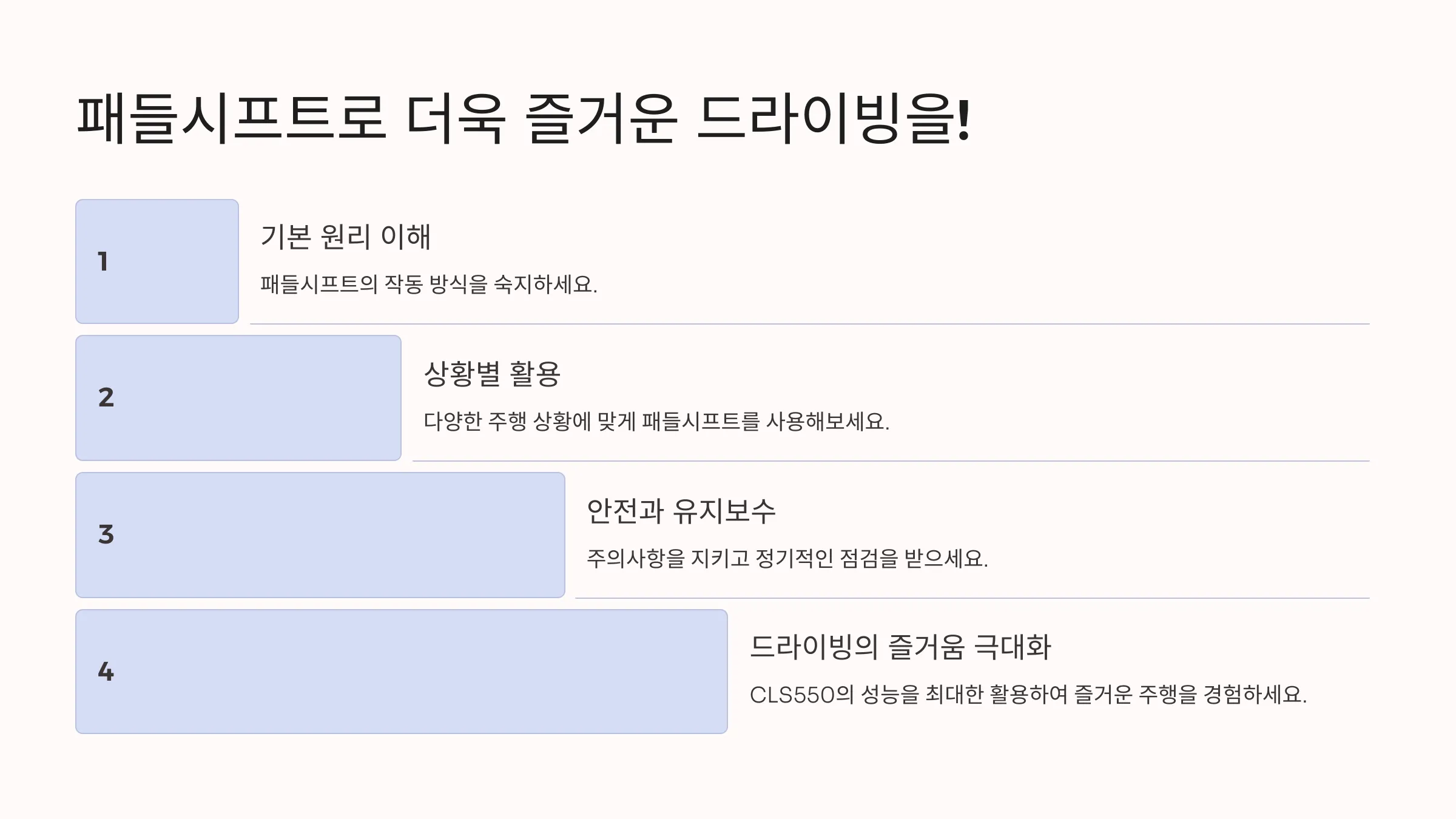Select the number 1 in the first box

tap(103, 261)
